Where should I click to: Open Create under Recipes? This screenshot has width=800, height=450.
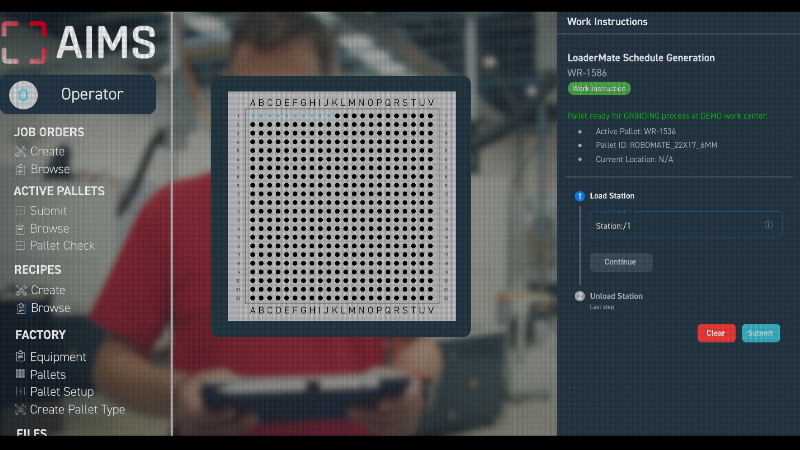[x=48, y=290]
